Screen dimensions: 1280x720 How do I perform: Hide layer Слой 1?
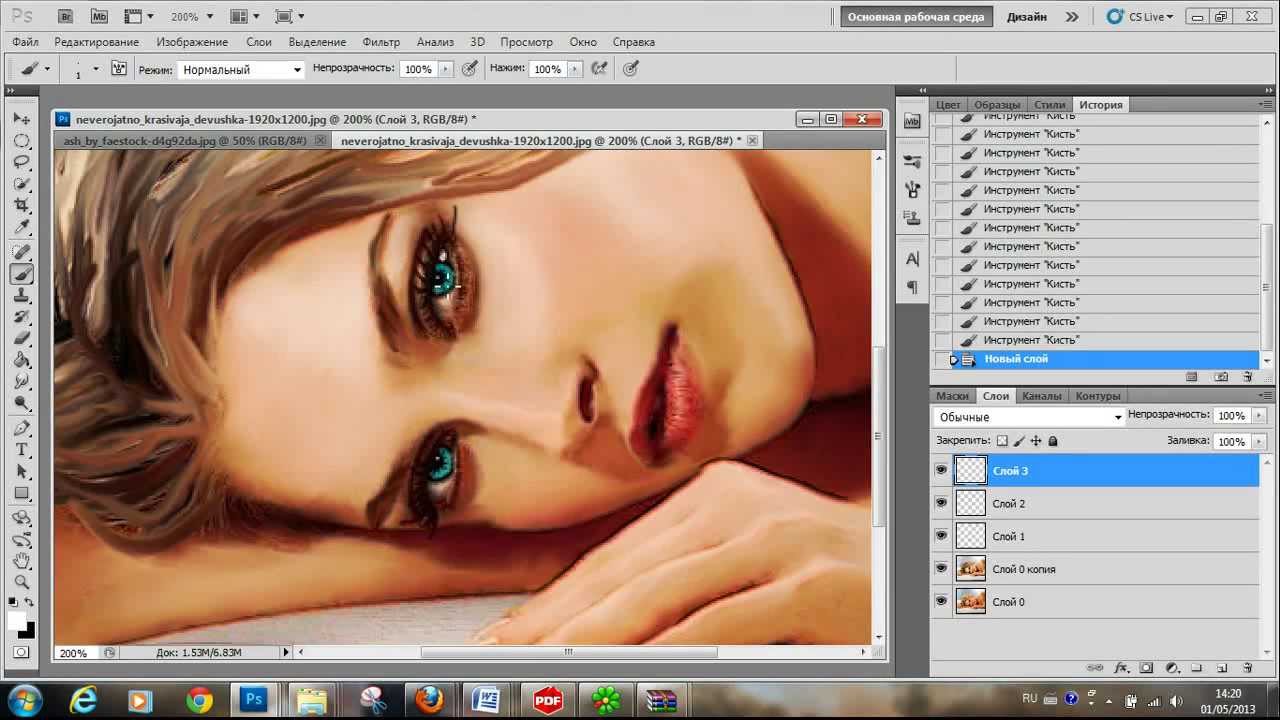tap(941, 536)
